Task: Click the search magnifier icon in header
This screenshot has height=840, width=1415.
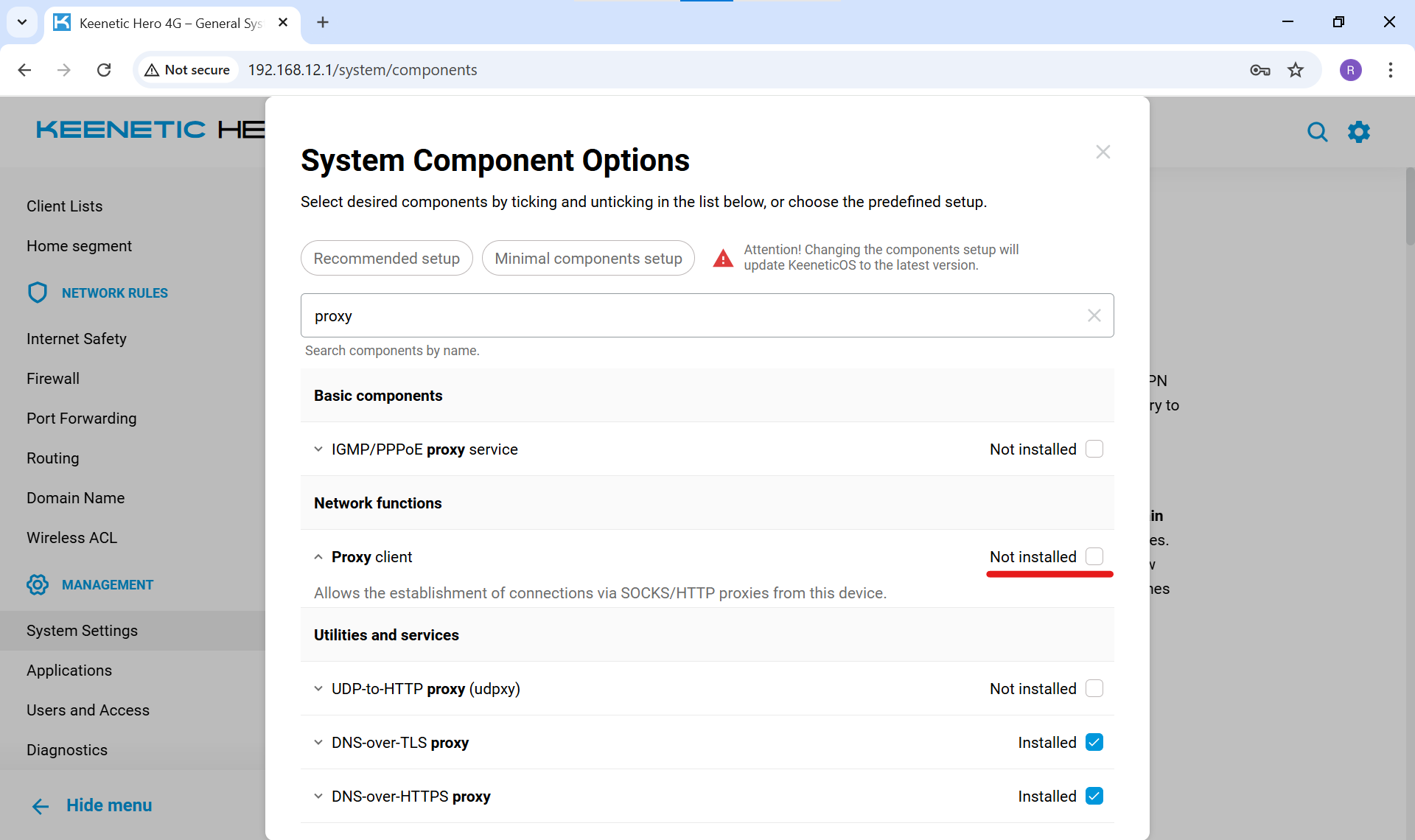Action: click(1317, 132)
